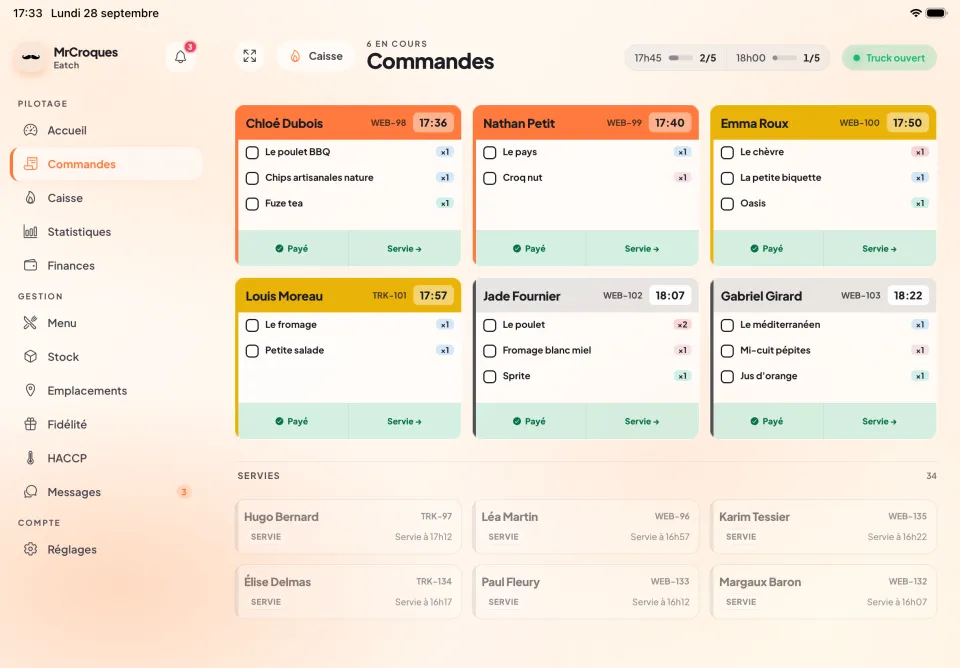This screenshot has width=960, height=668.
Task: Open served order Karim Tessier
Action: pyautogui.click(x=823, y=527)
